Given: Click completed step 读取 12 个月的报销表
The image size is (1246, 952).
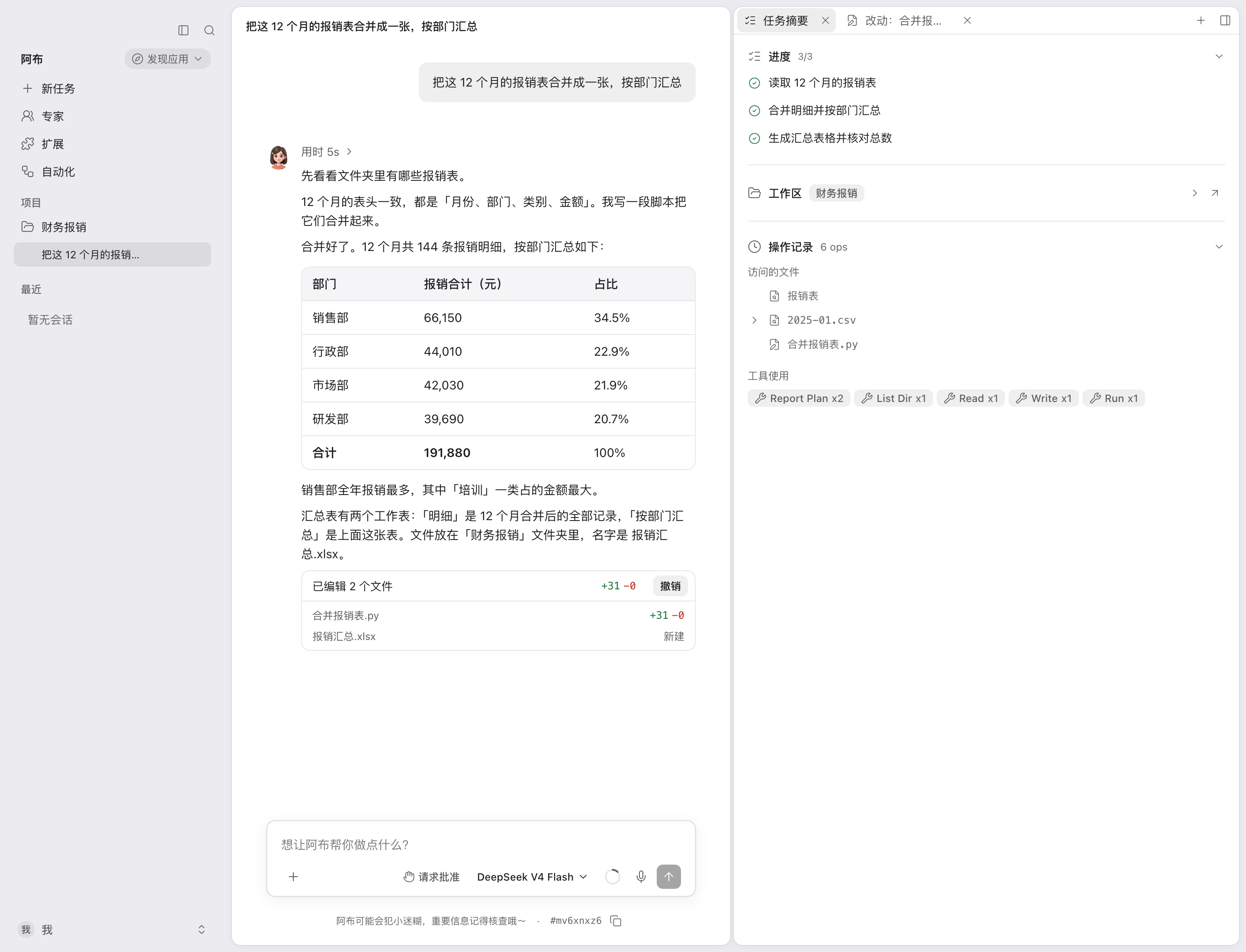Looking at the screenshot, I should 822,83.
